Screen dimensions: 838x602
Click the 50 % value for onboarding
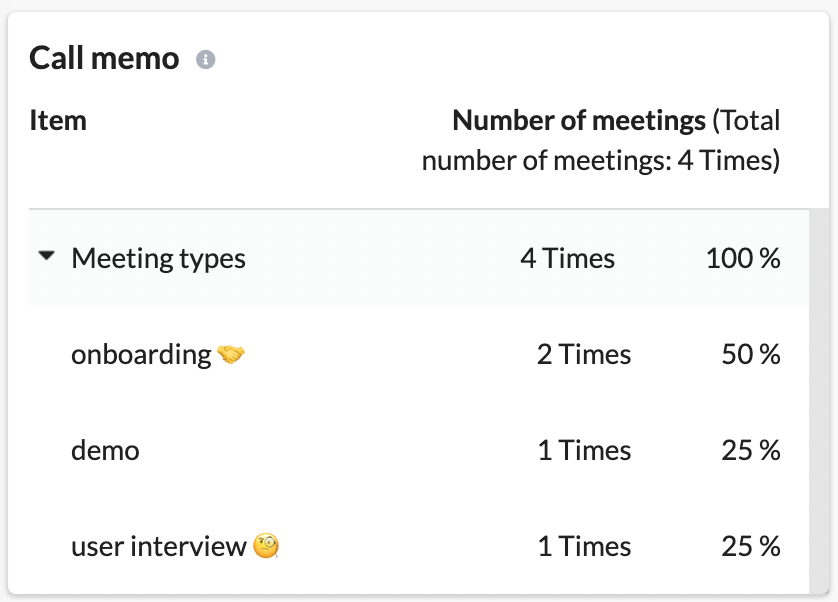click(x=751, y=354)
